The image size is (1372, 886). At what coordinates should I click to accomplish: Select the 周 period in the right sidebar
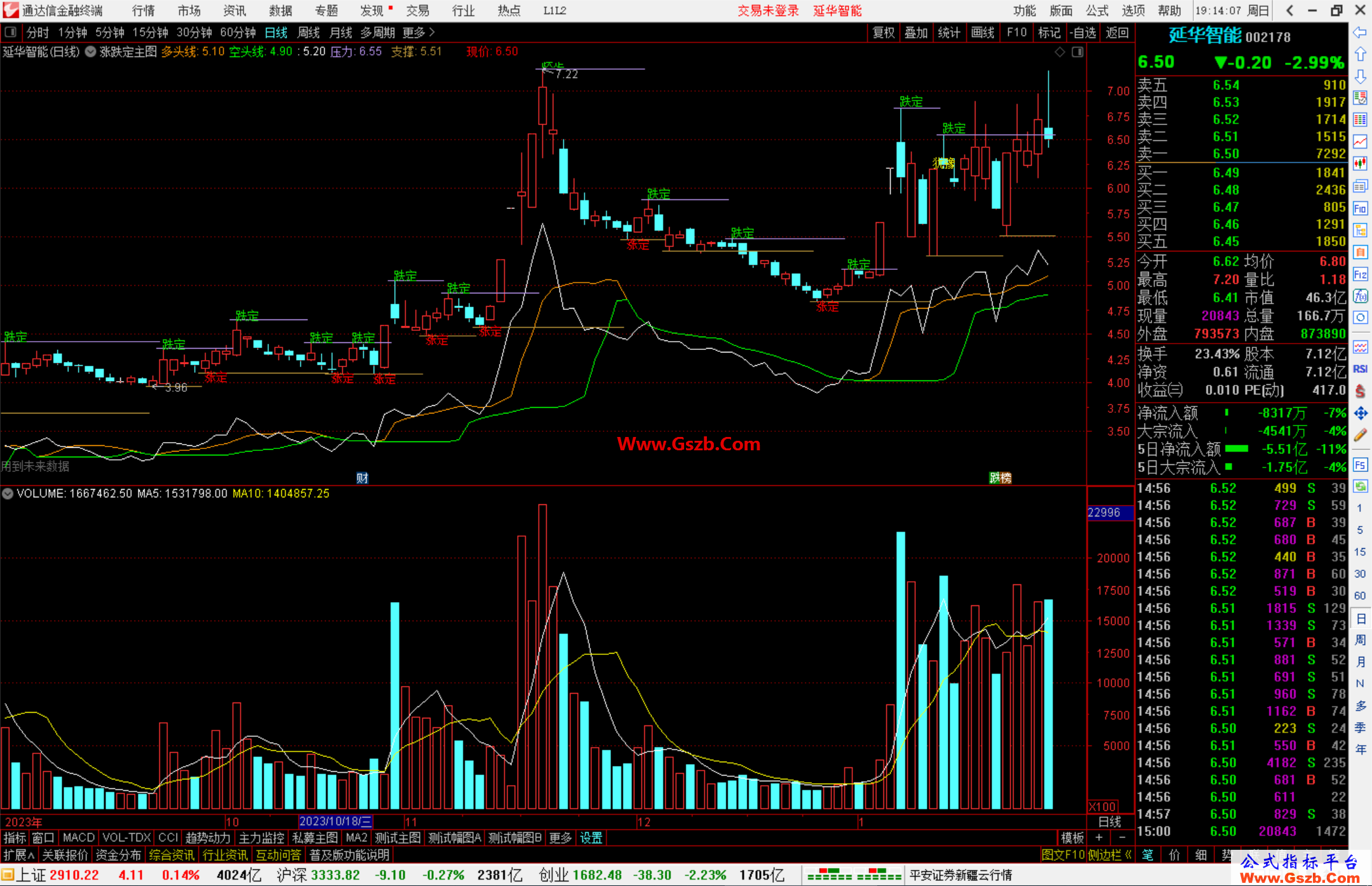[x=1360, y=640]
